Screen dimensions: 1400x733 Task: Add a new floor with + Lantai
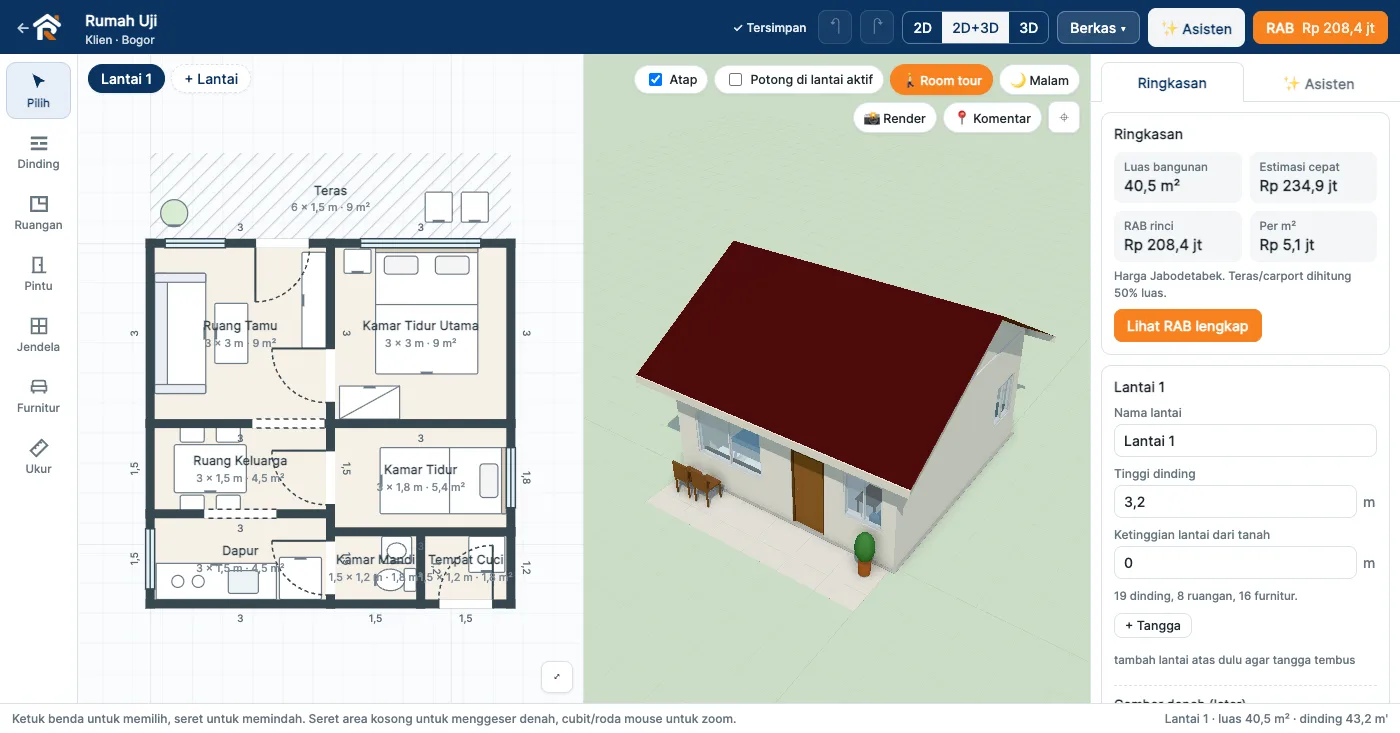tap(211, 79)
